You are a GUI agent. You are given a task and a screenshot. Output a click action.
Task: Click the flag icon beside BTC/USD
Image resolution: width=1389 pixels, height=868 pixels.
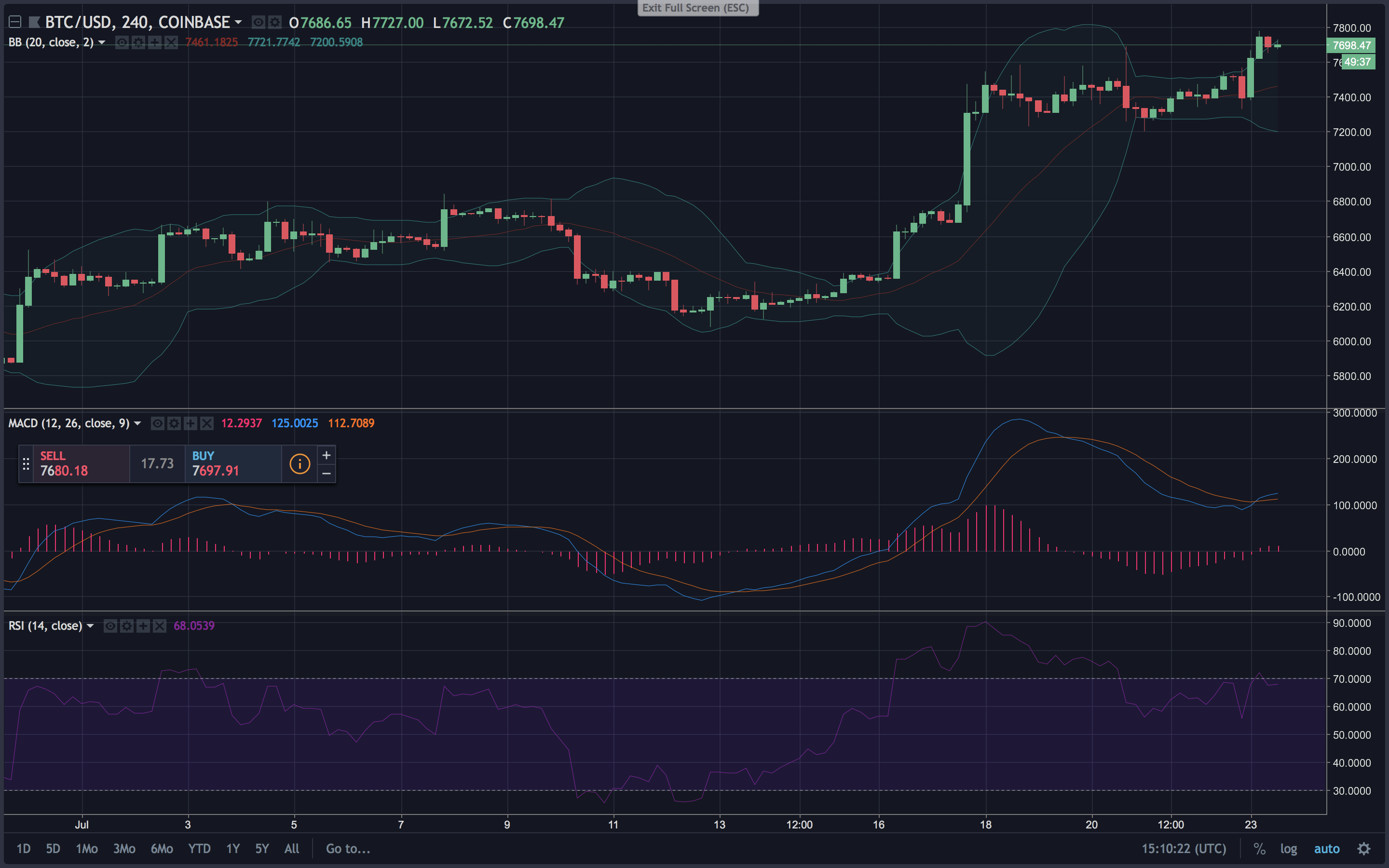34,22
